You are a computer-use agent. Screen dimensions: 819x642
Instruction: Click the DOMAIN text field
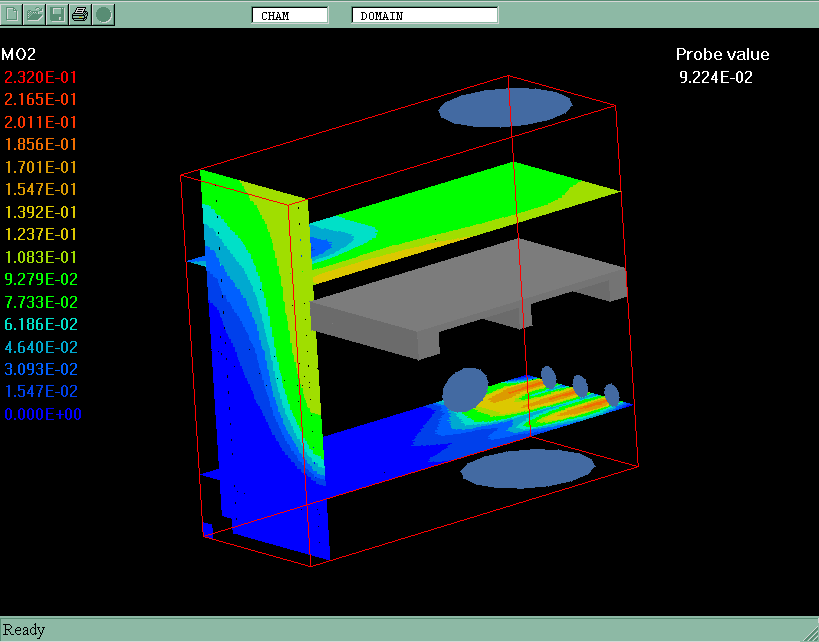coord(424,15)
